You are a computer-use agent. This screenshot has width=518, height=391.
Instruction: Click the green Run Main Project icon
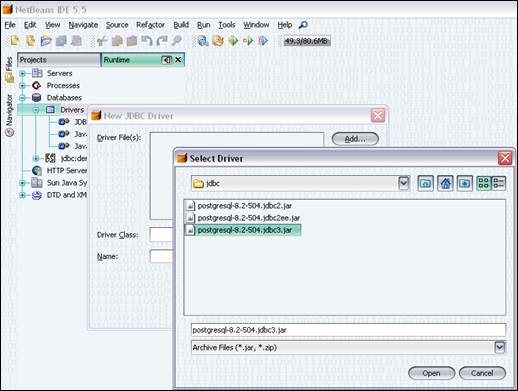[x=233, y=41]
